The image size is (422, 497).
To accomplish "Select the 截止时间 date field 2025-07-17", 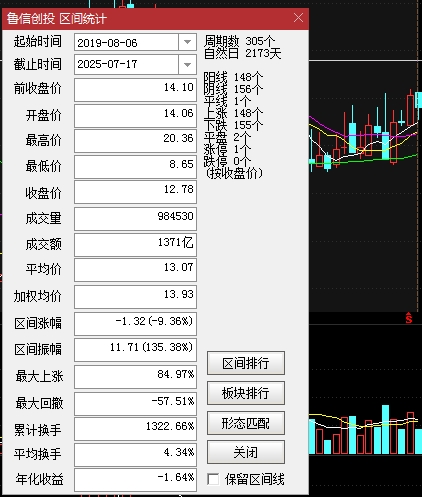I will 126,64.
